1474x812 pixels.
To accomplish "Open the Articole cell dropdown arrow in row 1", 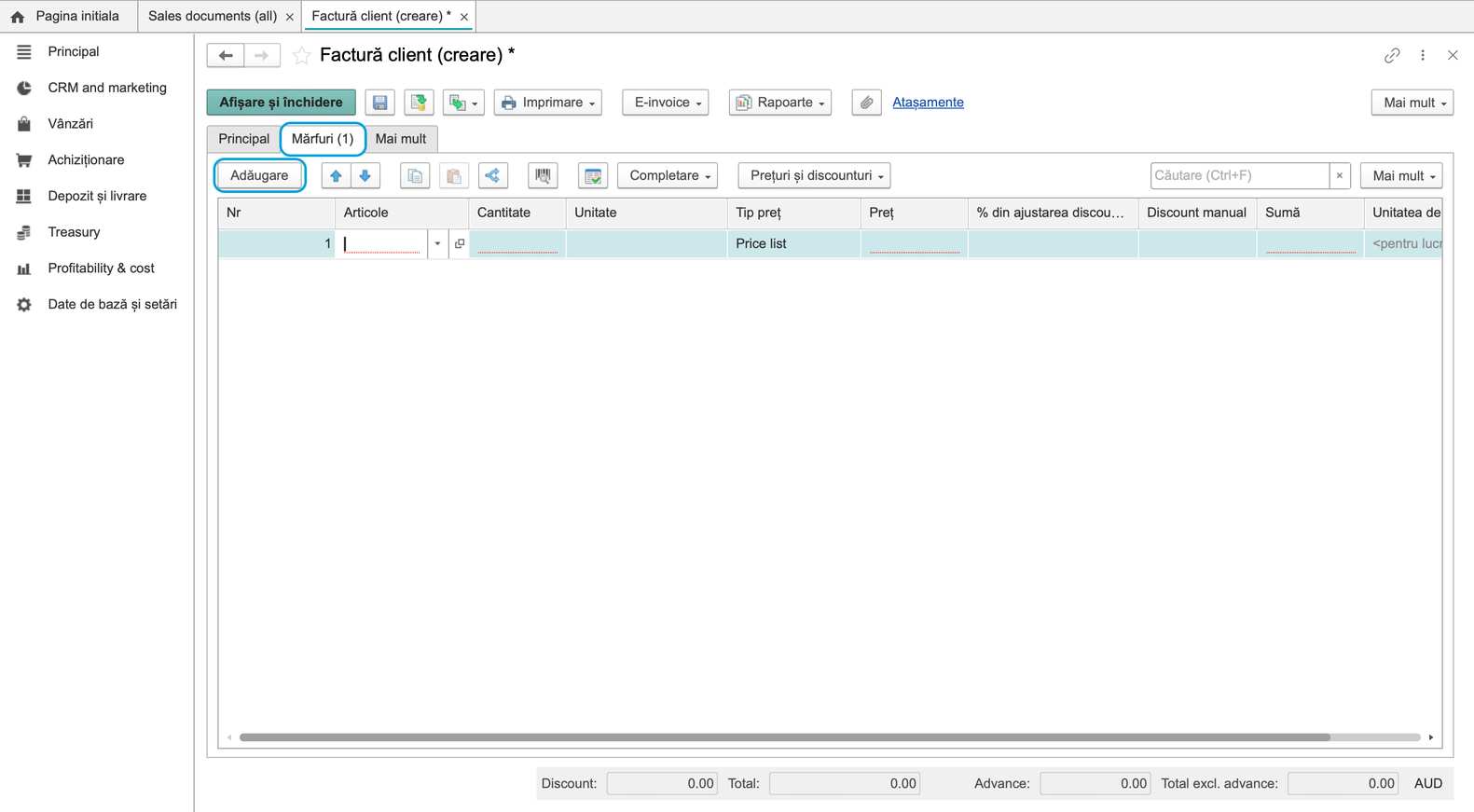I will [437, 244].
